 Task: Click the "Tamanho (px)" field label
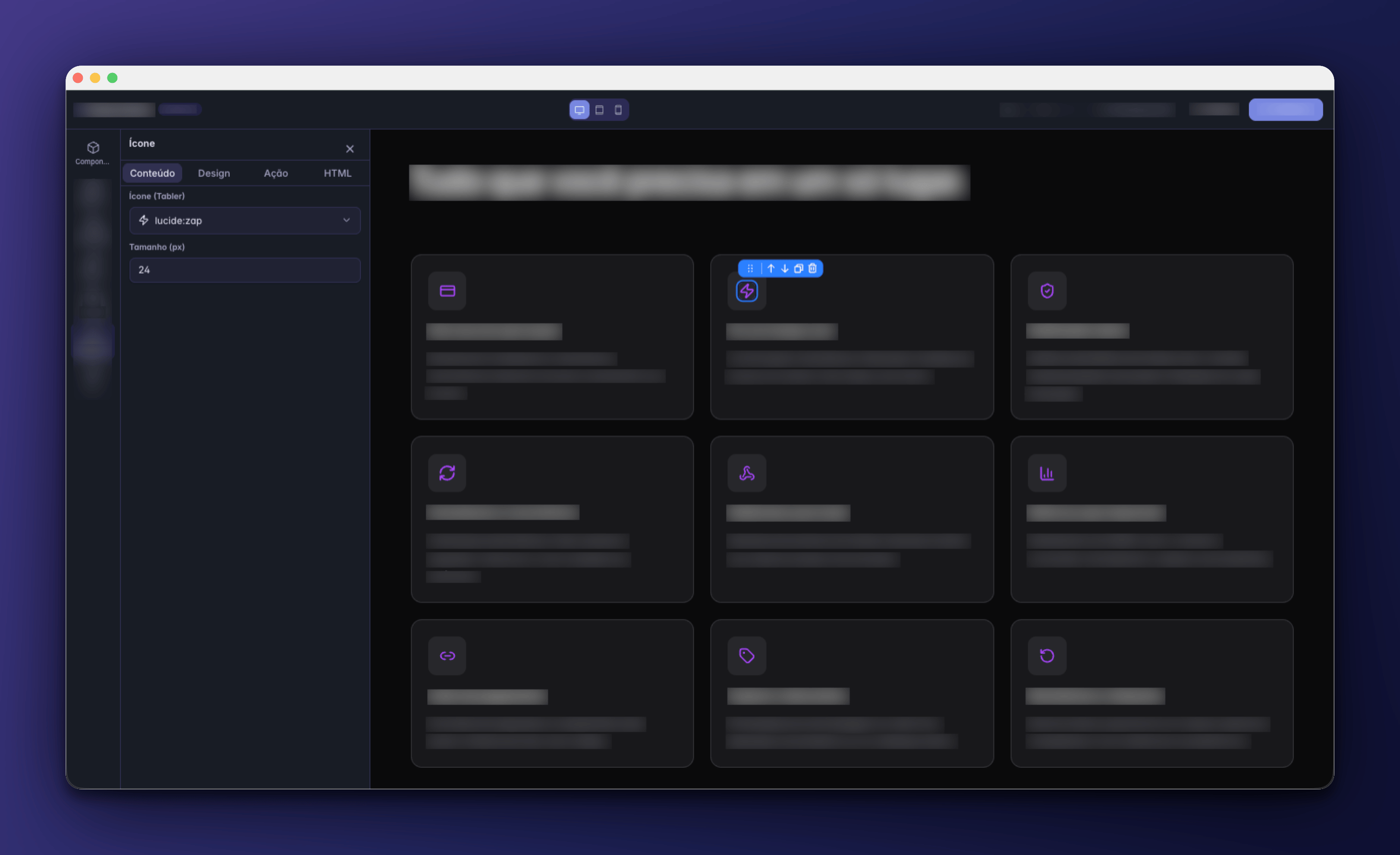tap(157, 247)
